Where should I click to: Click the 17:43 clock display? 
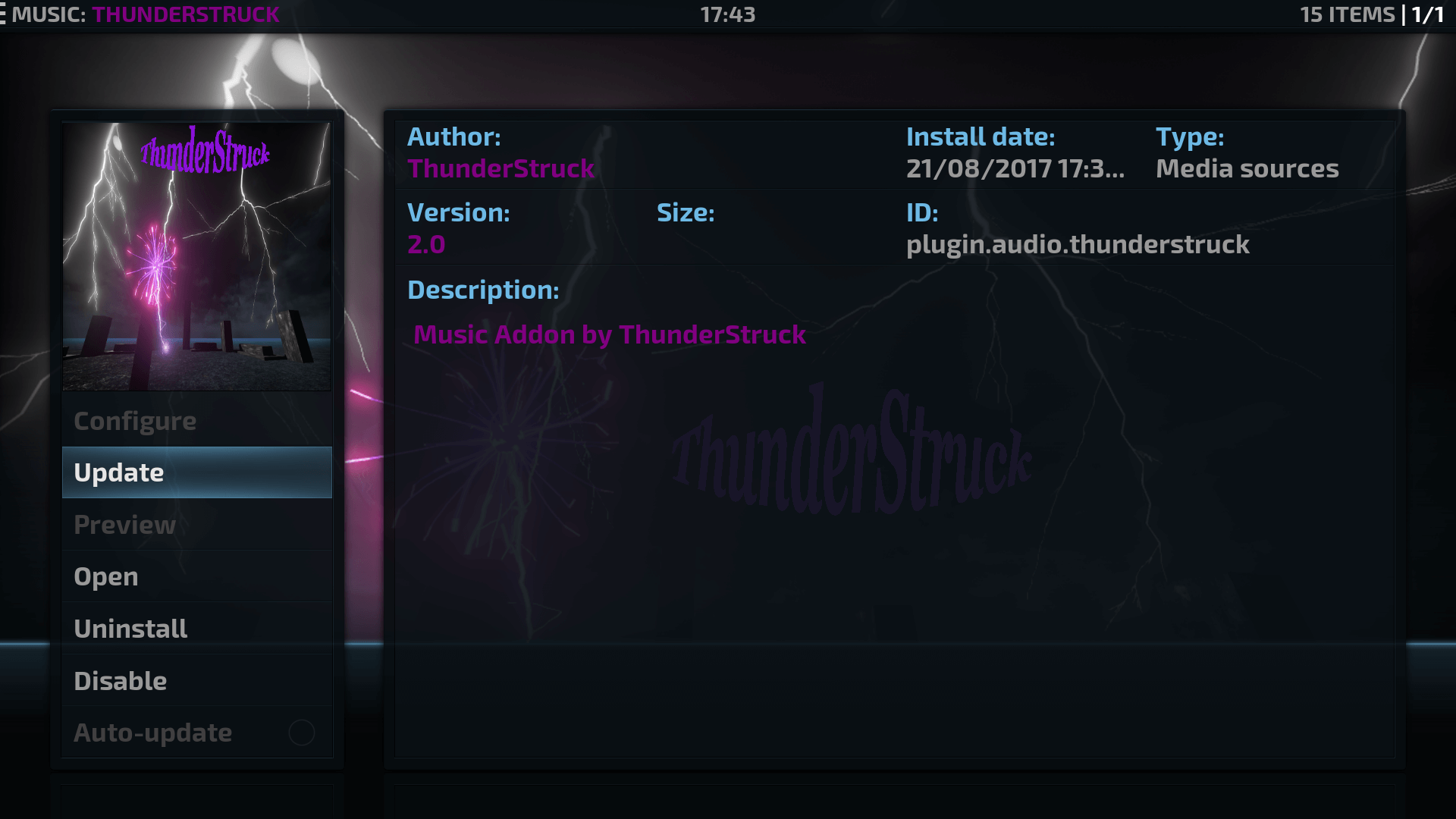pyautogui.click(x=727, y=14)
